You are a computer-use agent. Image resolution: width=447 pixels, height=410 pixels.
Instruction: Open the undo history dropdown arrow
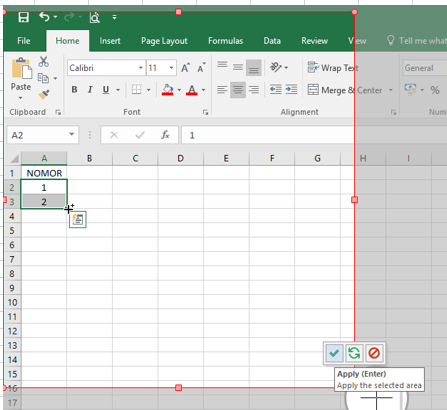(55, 17)
